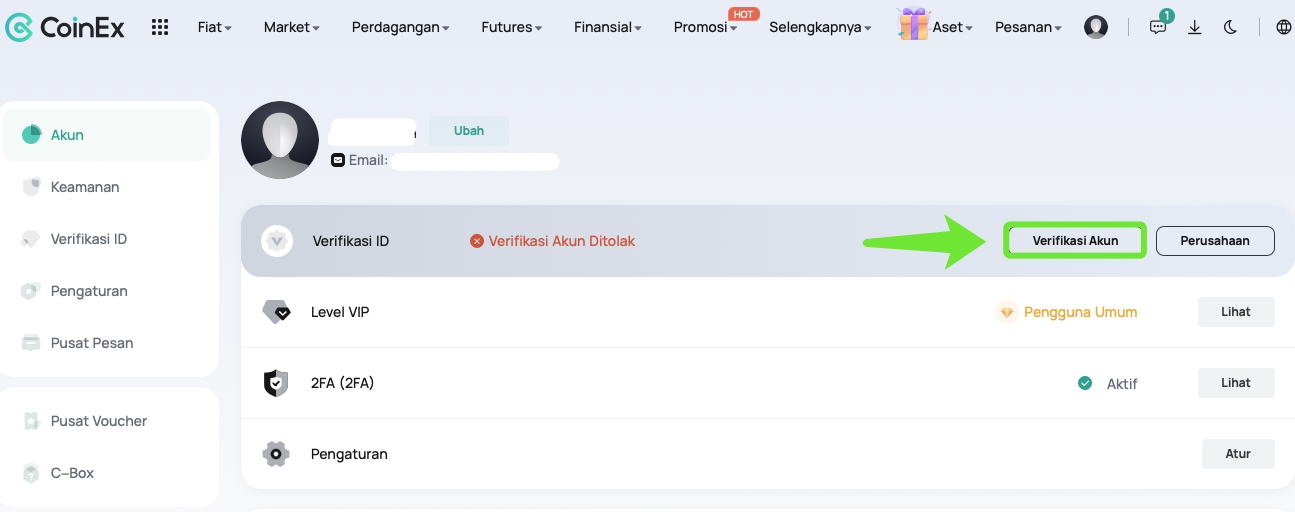The height and width of the screenshot is (512, 1295).
Task: Open the user profile avatar icon in header
Action: click(1096, 27)
